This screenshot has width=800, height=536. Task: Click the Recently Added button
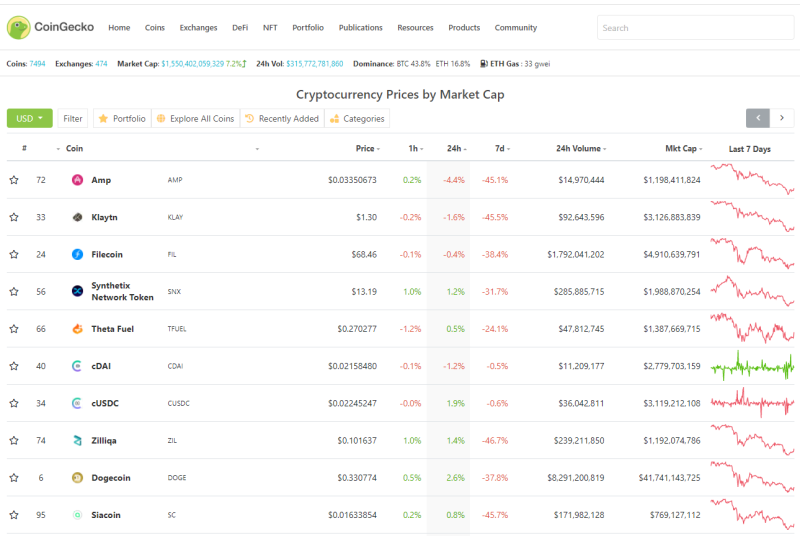(282, 118)
